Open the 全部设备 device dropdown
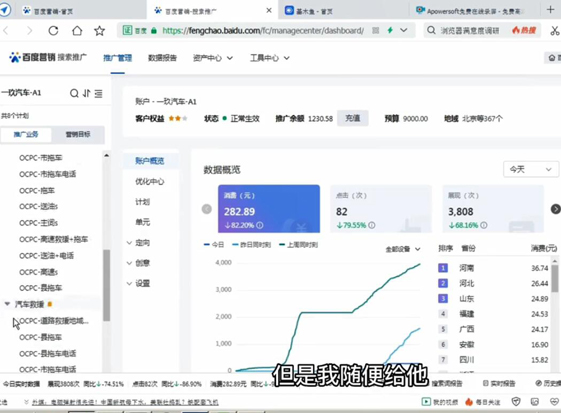Image resolution: width=561 pixels, height=413 pixels. coord(403,249)
